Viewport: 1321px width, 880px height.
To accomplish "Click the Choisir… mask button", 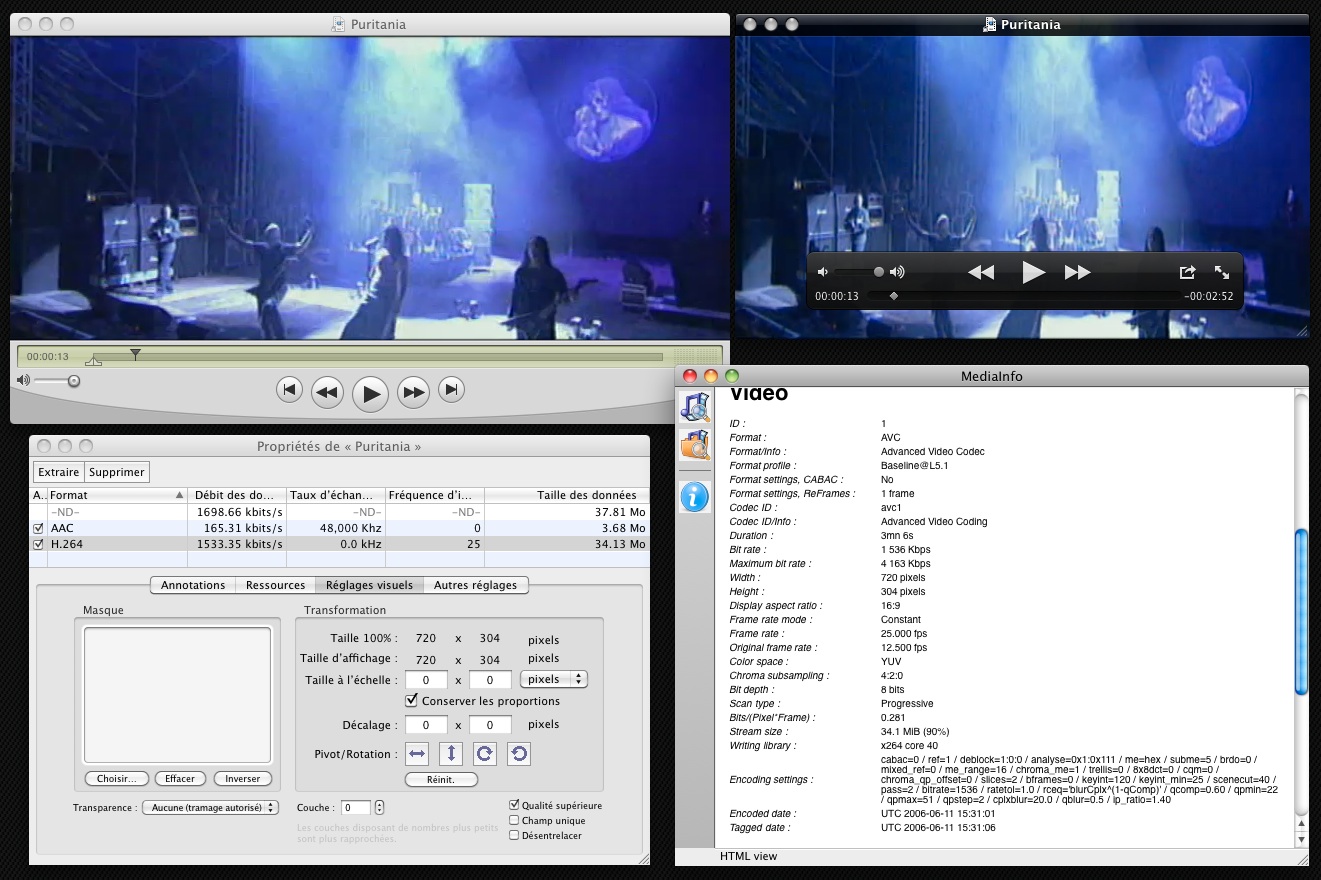I will click(x=117, y=778).
